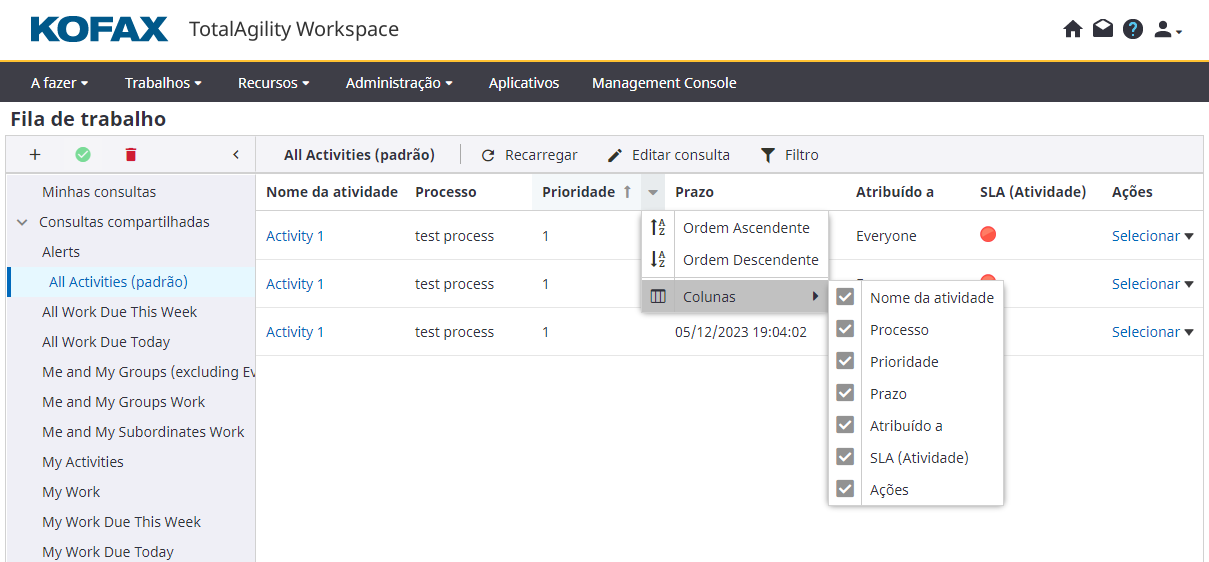This screenshot has width=1209, height=562.
Task: Click the red SLA status indicator
Action: pos(988,235)
